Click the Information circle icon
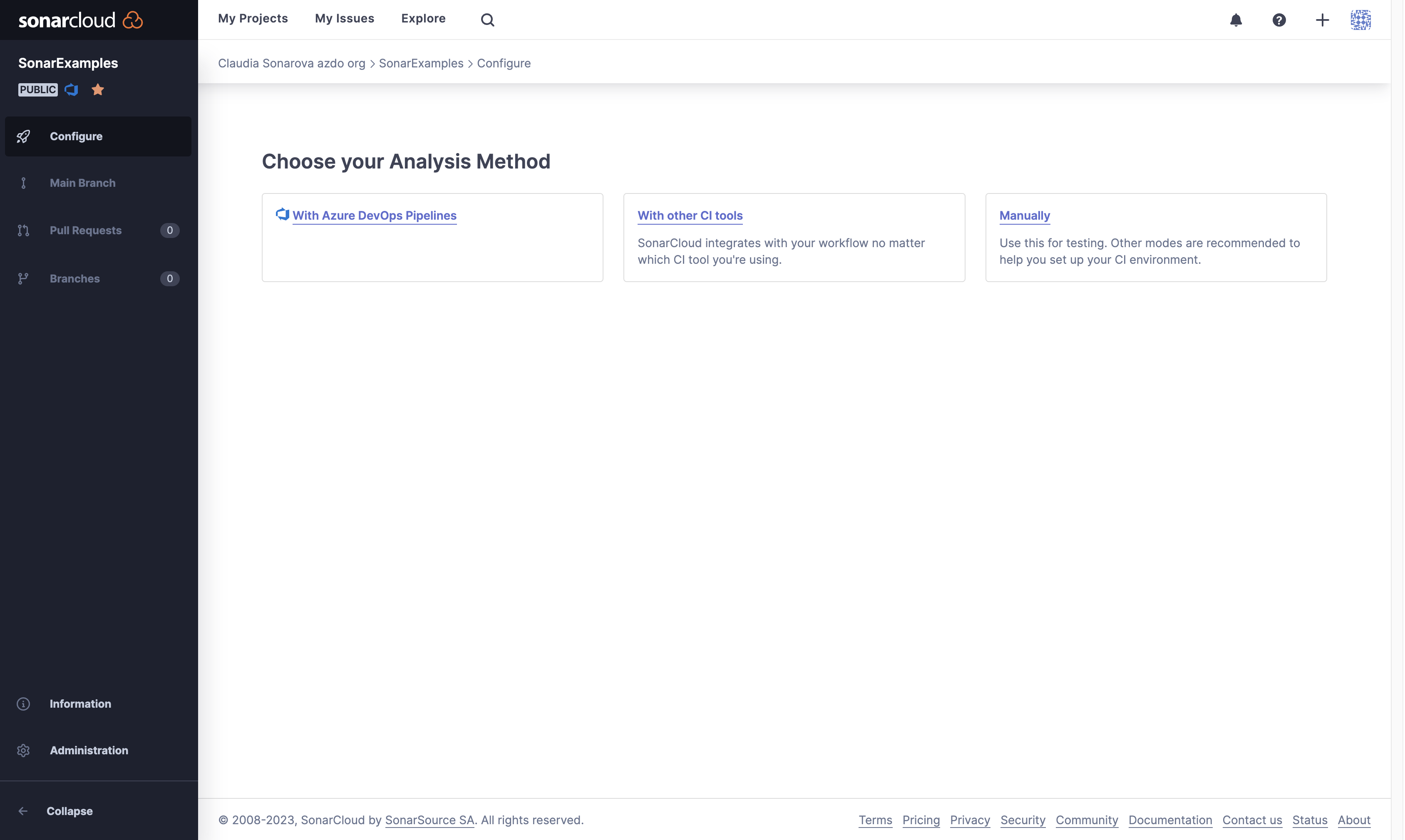The image size is (1405, 840). 23,704
